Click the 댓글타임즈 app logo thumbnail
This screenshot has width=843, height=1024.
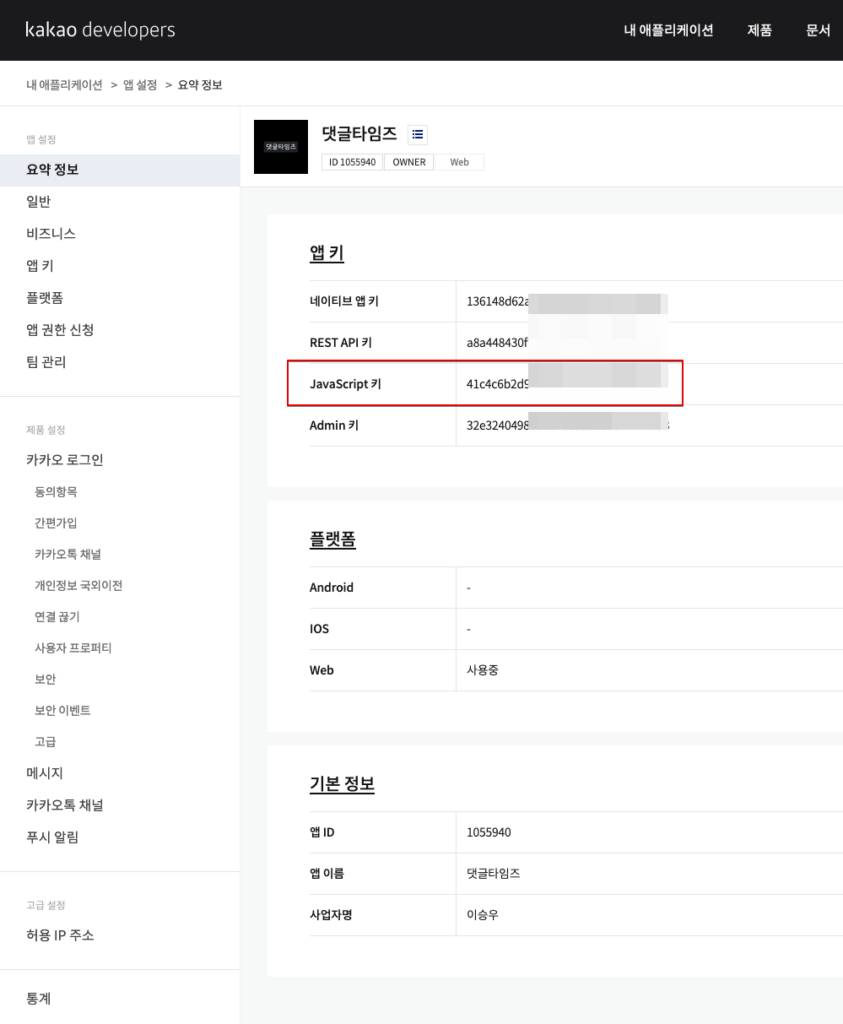pyautogui.click(x=281, y=147)
